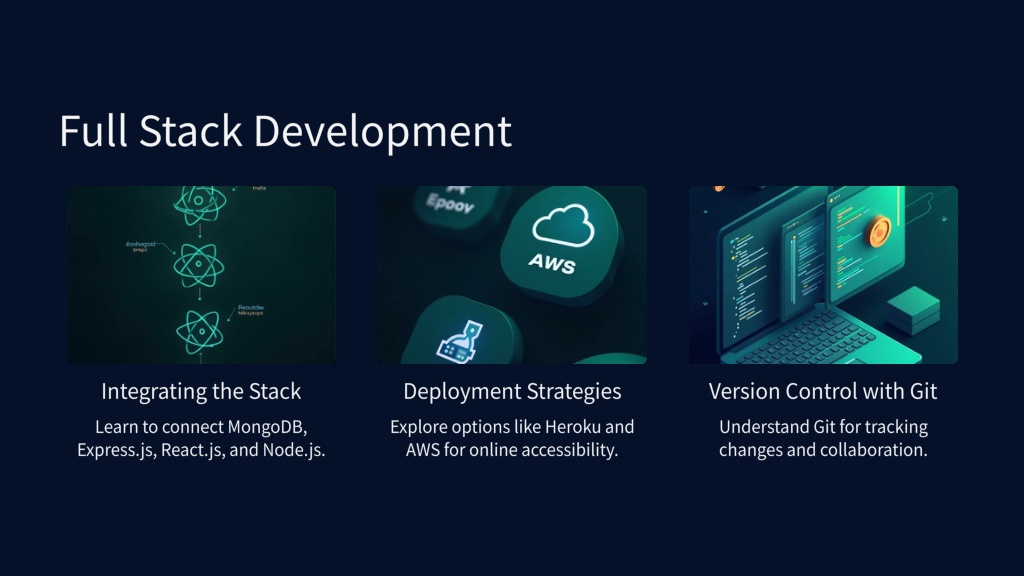Click the bottom atom icon in the stack diagram

pos(198,328)
